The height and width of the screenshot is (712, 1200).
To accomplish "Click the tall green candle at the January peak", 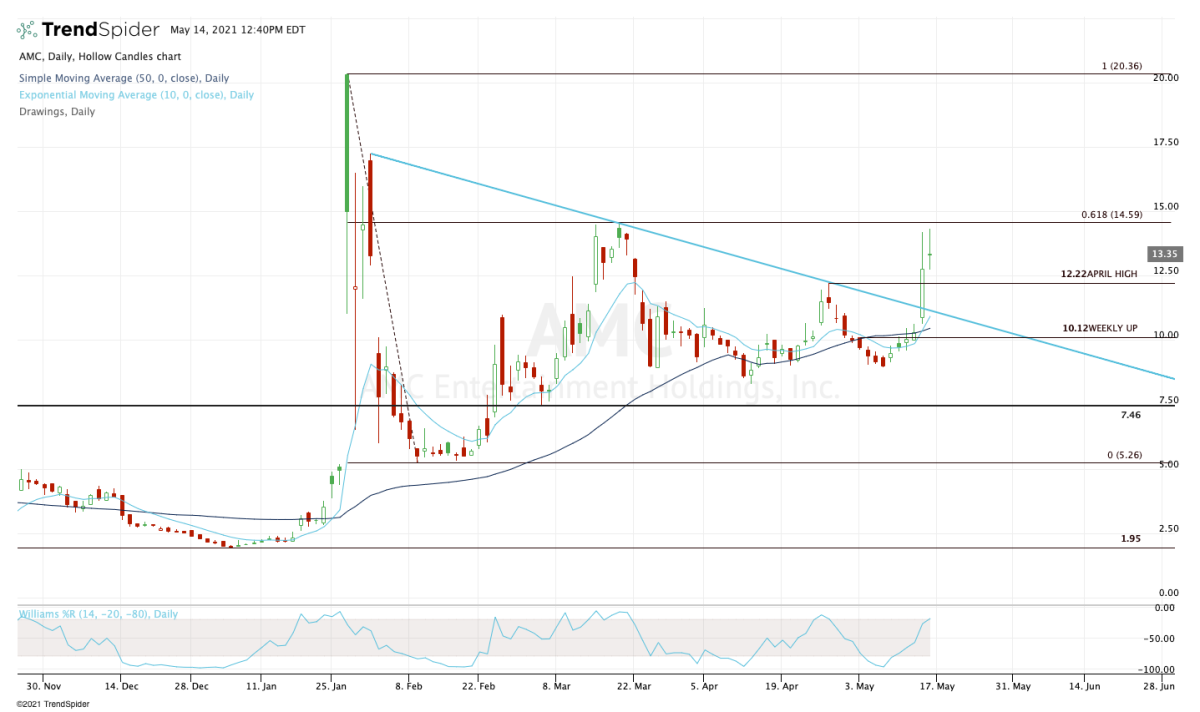I will [x=347, y=143].
